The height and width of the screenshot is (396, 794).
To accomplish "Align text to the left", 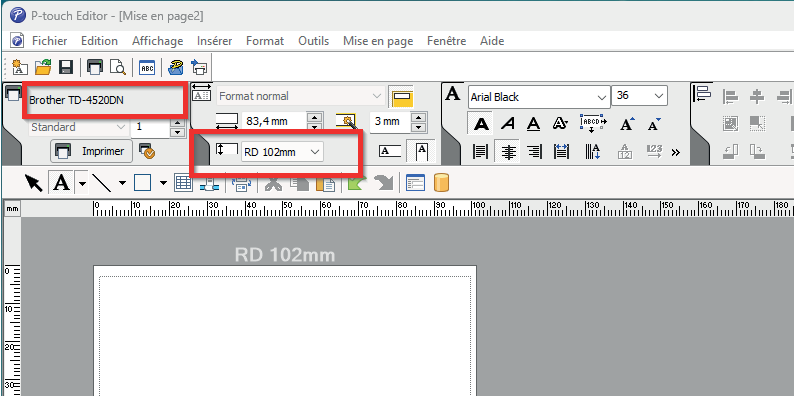I will click(481, 151).
